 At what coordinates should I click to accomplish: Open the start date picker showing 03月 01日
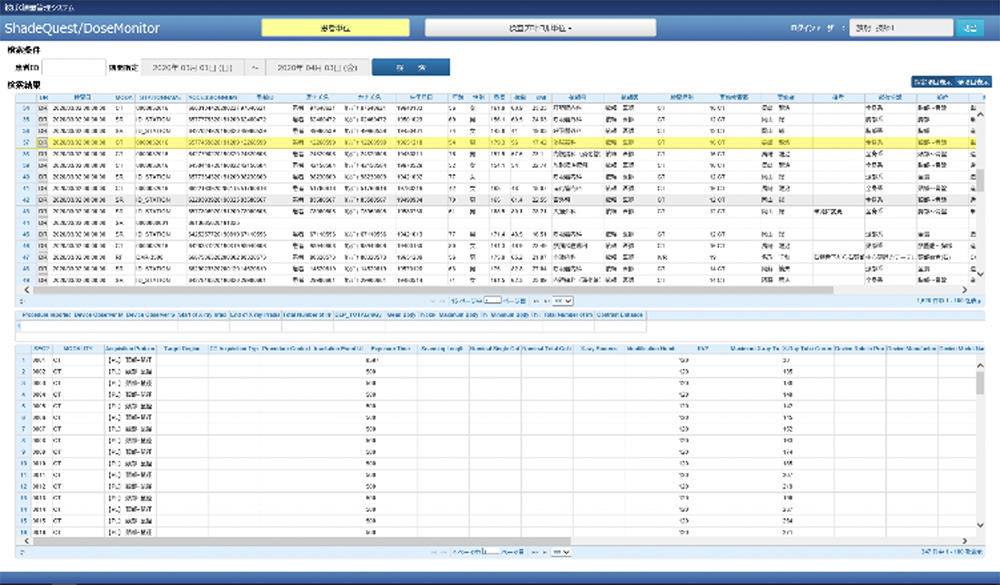click(x=193, y=67)
